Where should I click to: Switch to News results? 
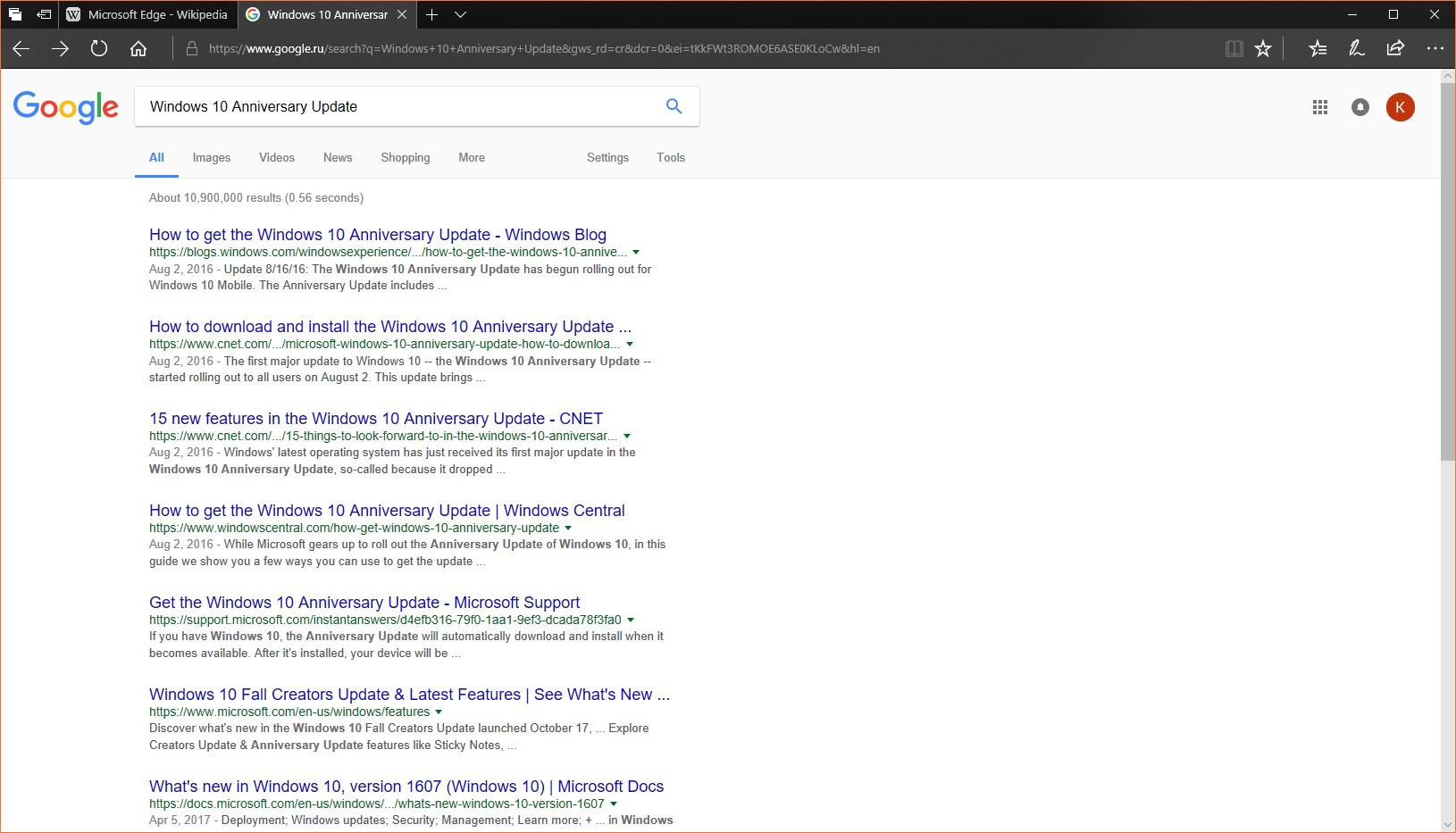(338, 158)
